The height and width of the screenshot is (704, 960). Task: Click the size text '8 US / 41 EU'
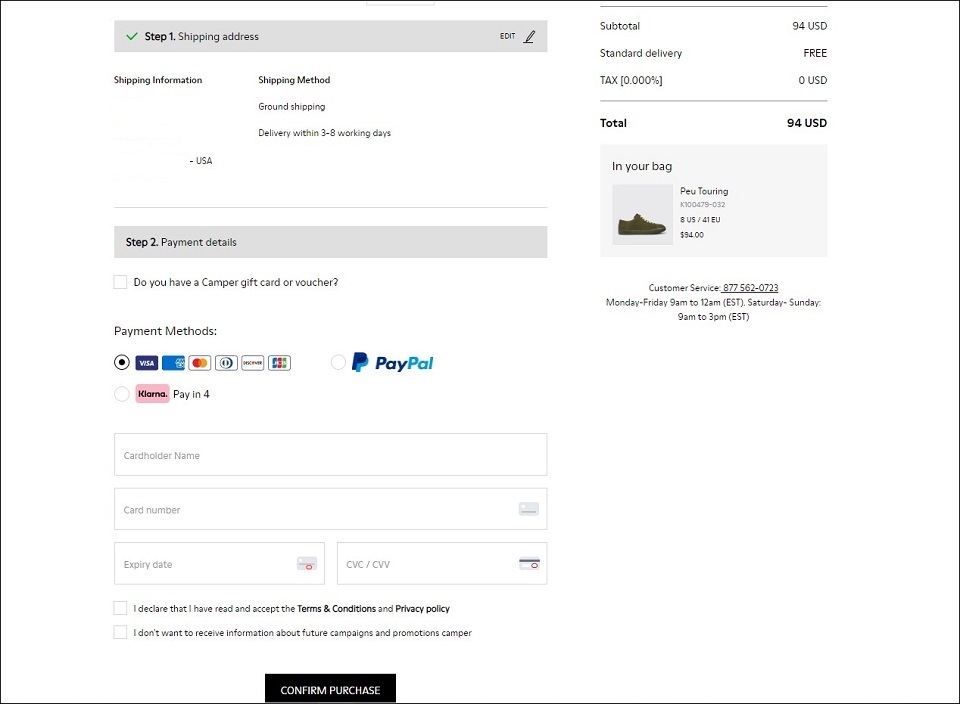pos(700,220)
